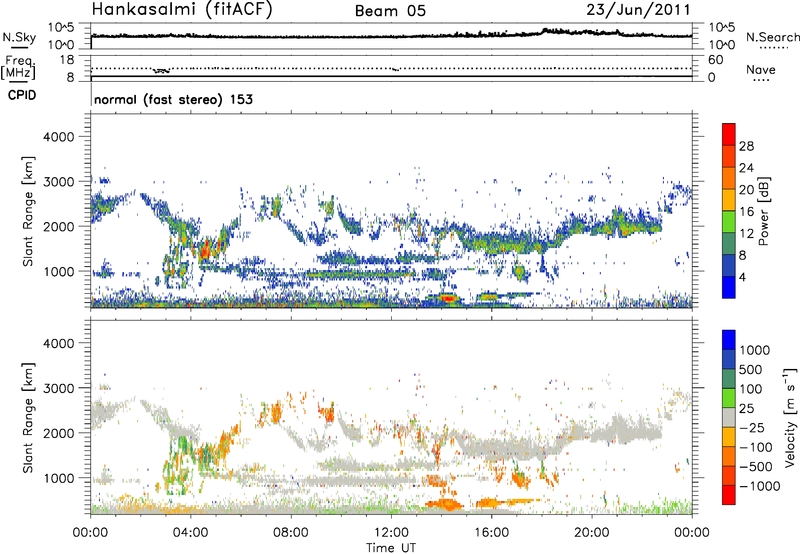Click the Slant Range label of the power panel
The width and height of the screenshot is (800, 554).
28,211
